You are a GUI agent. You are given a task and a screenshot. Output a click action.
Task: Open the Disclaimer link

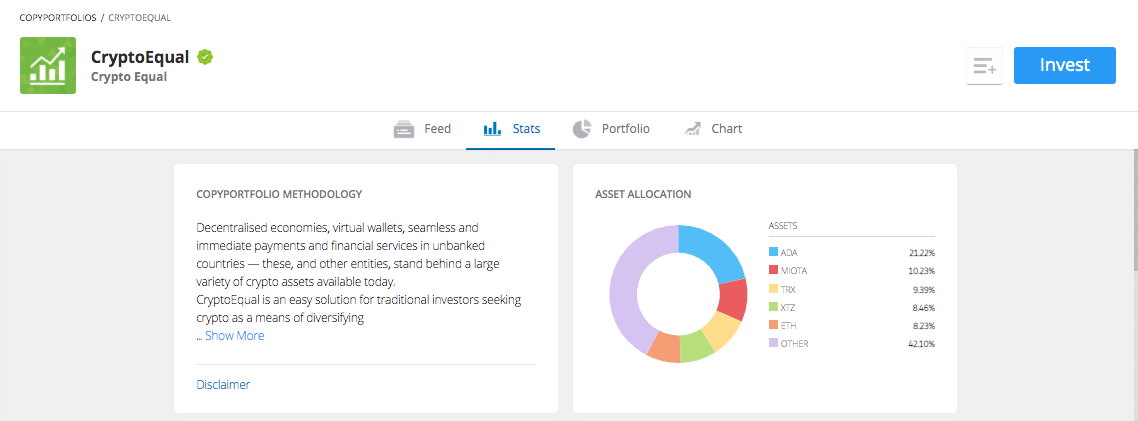pyautogui.click(x=223, y=385)
